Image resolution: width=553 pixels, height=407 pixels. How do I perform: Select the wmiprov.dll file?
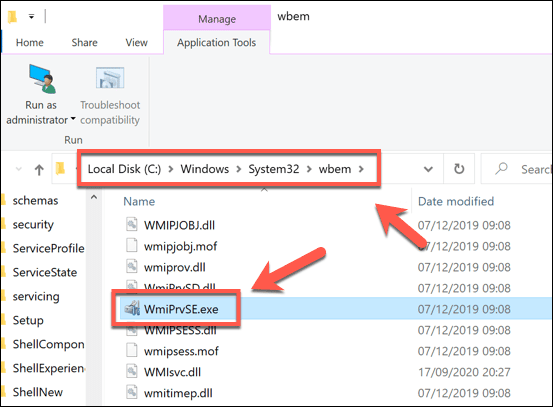pyautogui.click(x=175, y=267)
